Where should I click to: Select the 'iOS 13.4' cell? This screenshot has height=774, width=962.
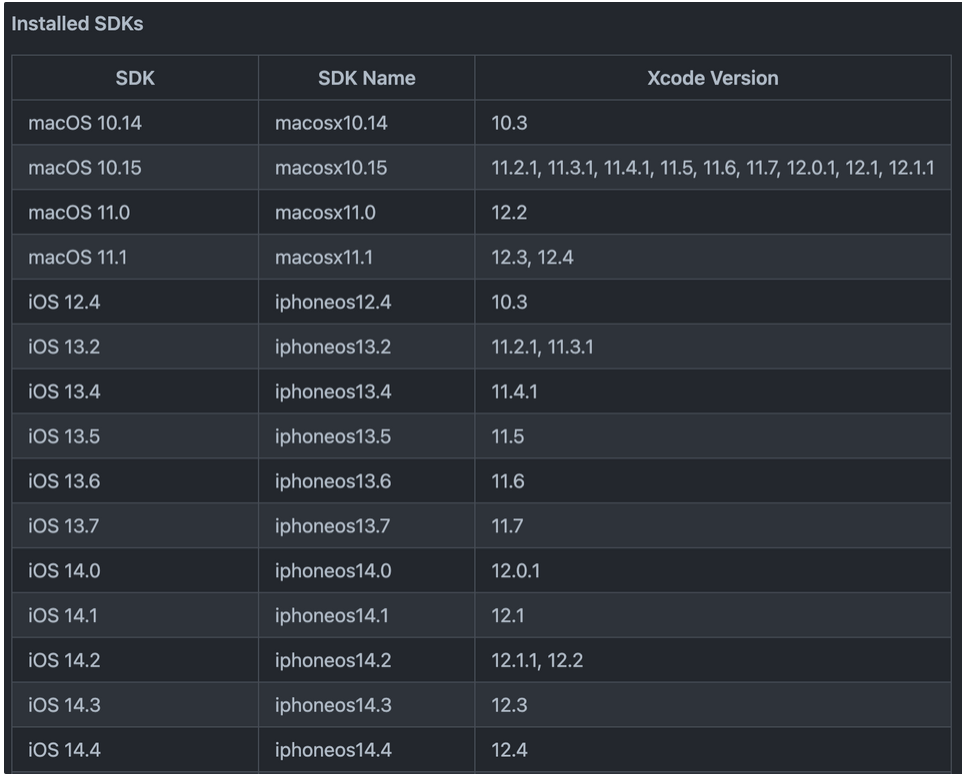(x=135, y=391)
